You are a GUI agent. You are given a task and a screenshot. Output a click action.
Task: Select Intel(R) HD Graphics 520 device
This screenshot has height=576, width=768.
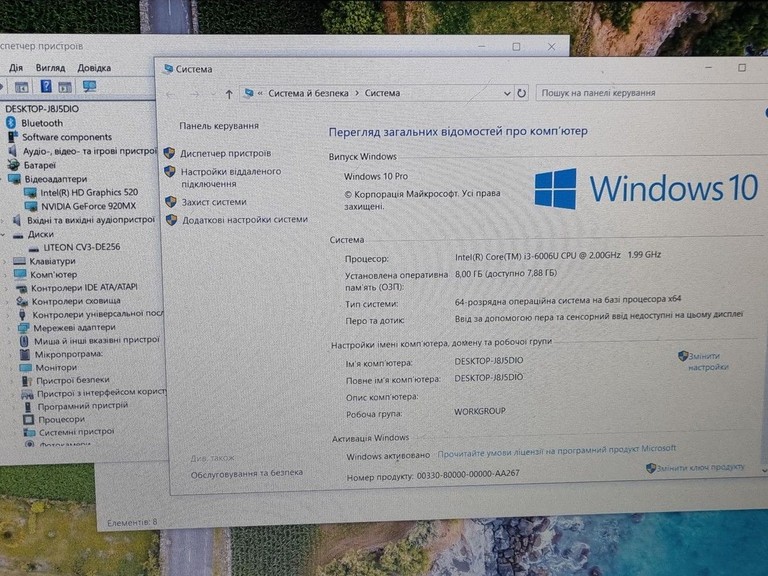pos(89,192)
